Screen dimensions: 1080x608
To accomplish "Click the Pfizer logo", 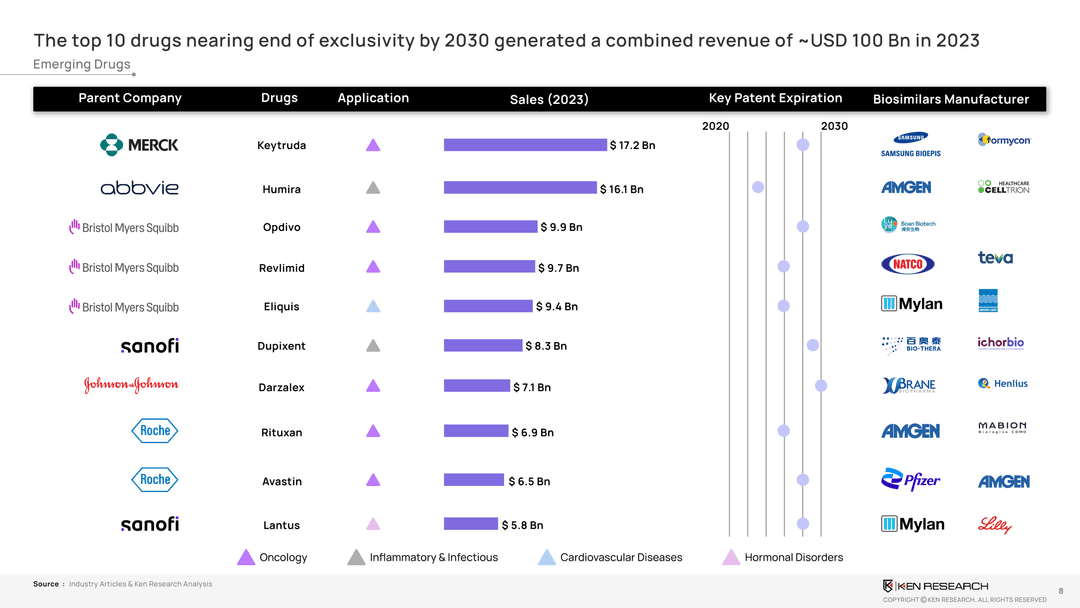I will point(910,481).
